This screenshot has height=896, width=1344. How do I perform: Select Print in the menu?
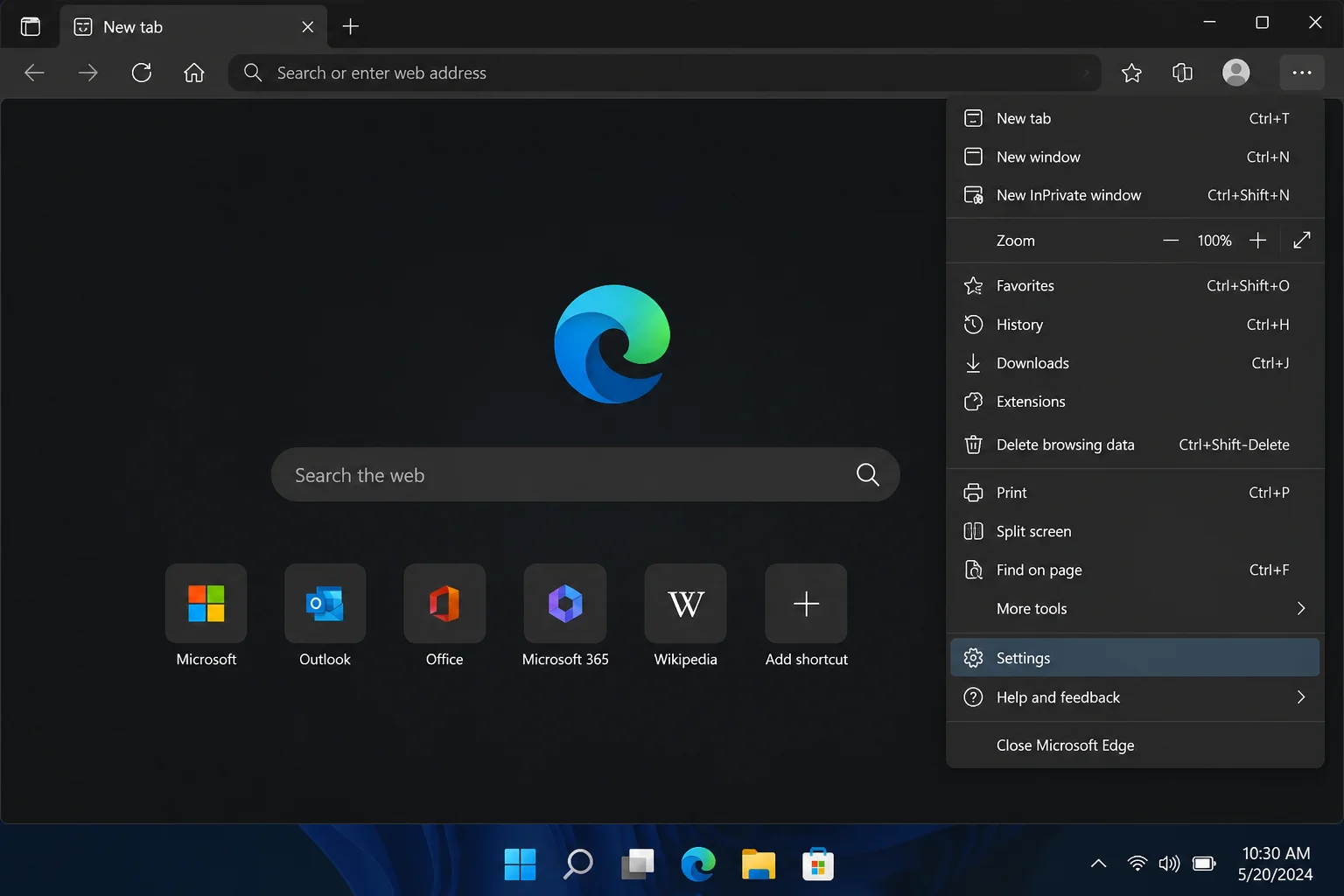[1135, 493]
